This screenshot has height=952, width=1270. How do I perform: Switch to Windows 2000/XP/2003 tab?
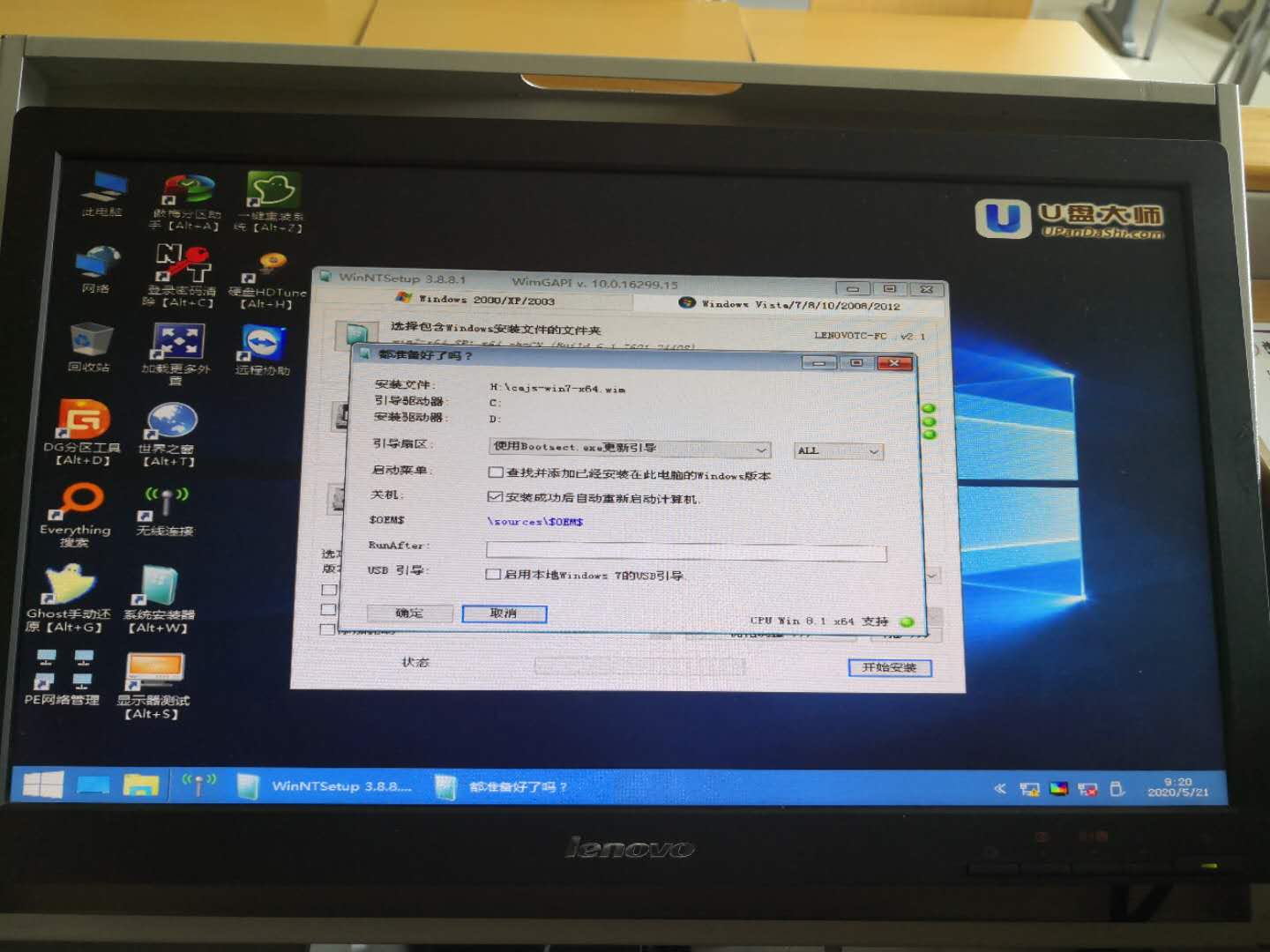coord(476,300)
